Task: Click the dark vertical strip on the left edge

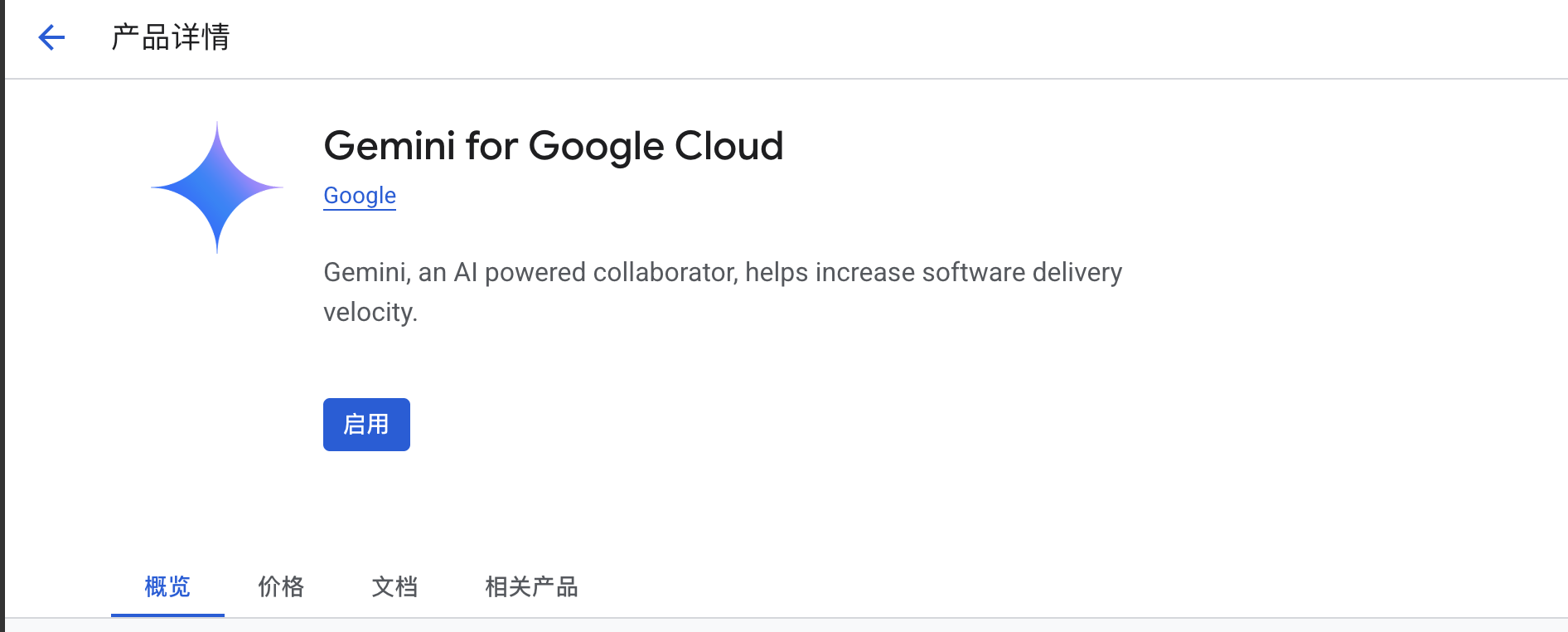Action: pos(2,332)
